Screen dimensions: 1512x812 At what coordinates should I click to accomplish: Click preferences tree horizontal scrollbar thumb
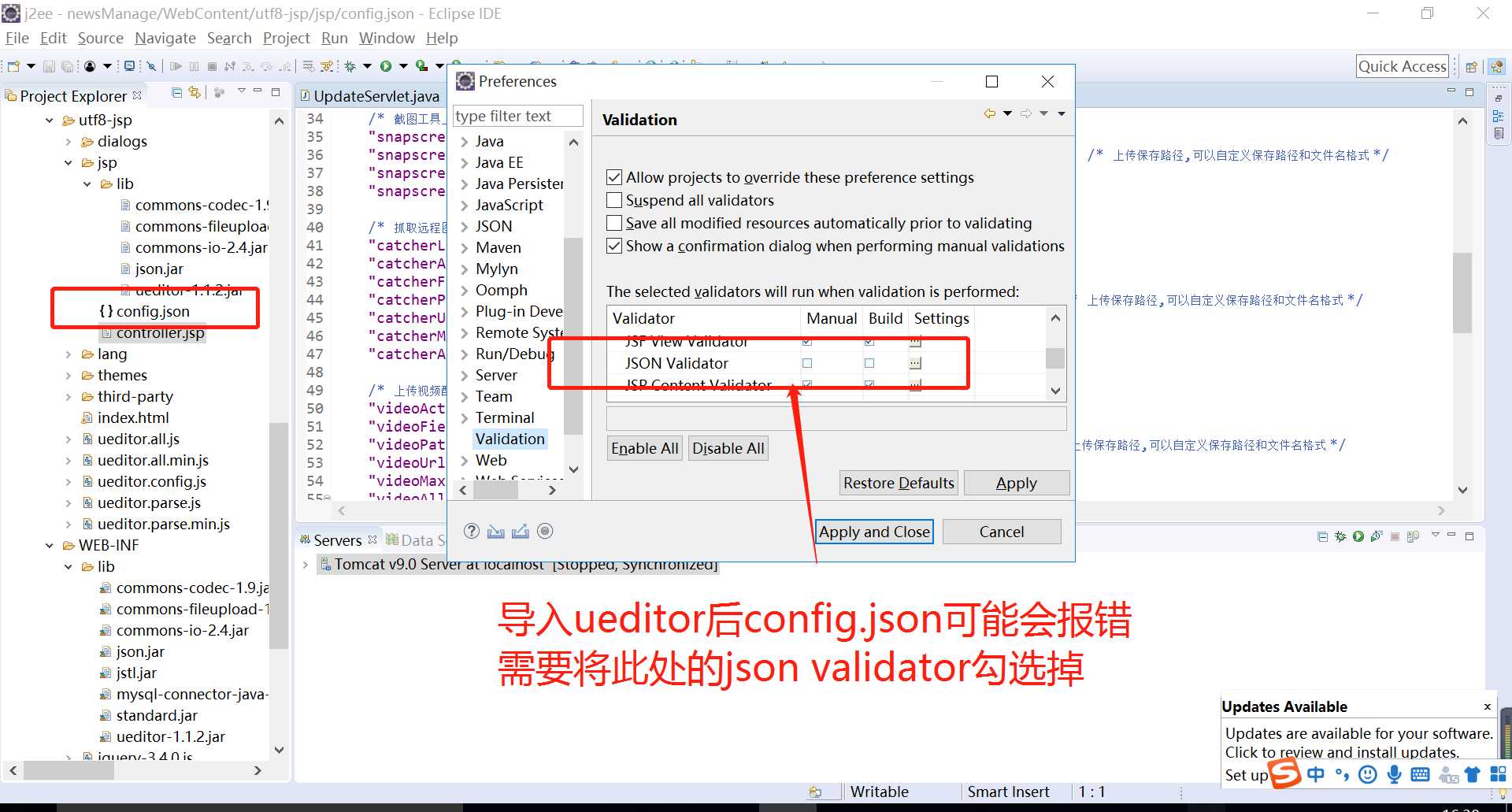pos(495,490)
